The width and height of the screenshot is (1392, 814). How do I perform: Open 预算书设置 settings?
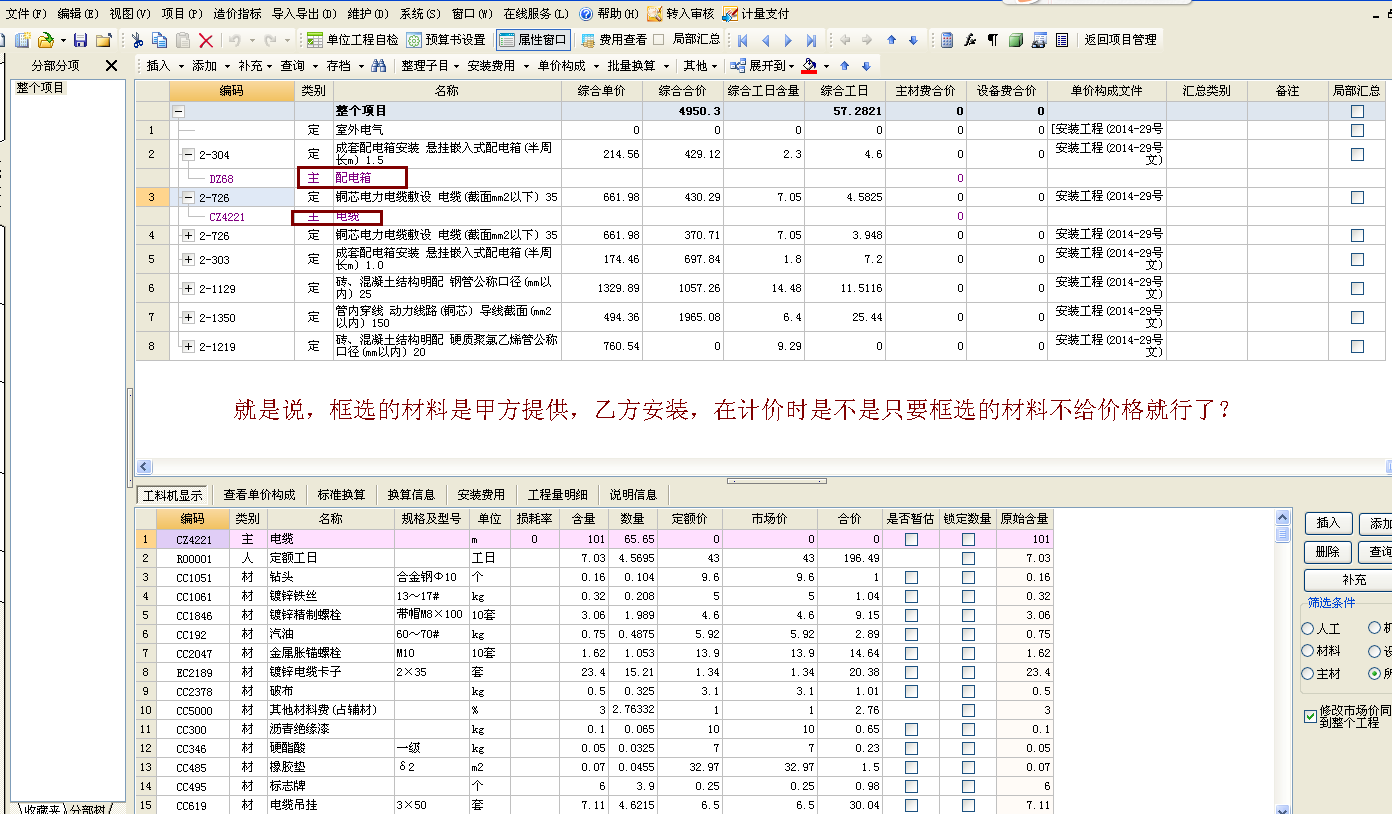click(x=446, y=40)
